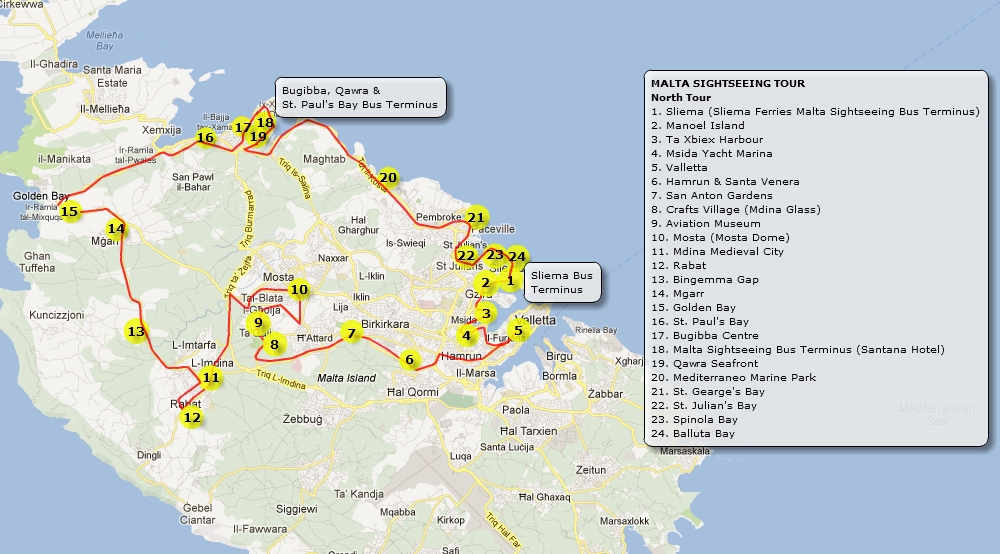Select legend entry 14. Mgarr

(677, 294)
